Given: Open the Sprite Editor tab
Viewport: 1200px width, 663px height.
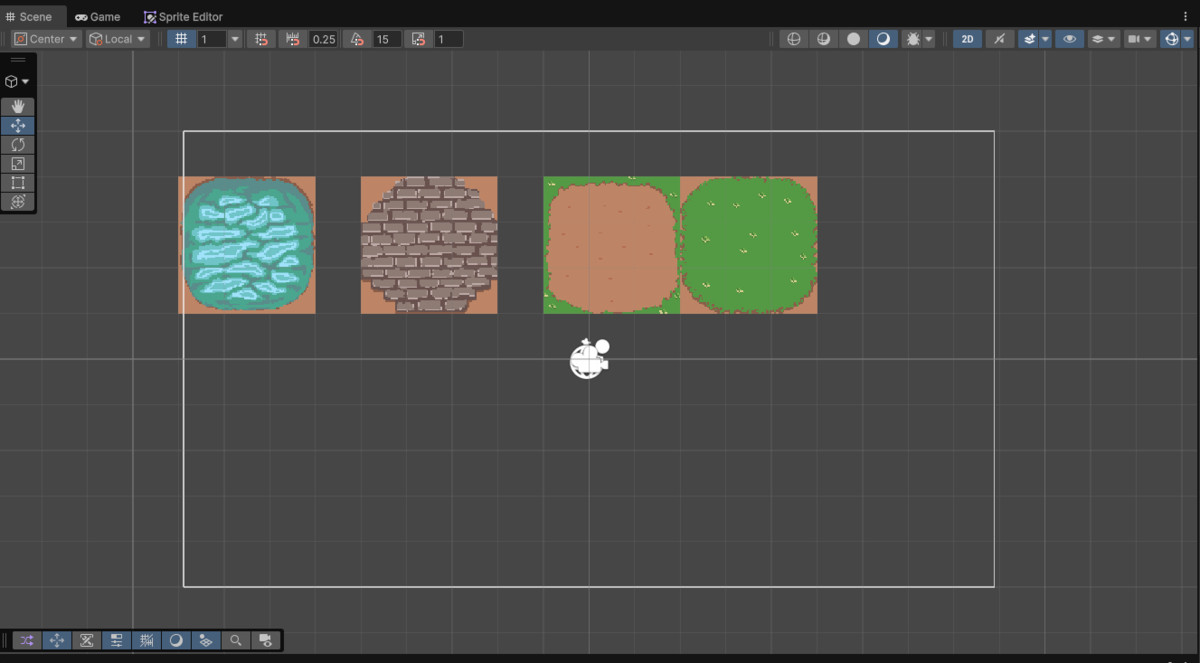Looking at the screenshot, I should coord(184,17).
